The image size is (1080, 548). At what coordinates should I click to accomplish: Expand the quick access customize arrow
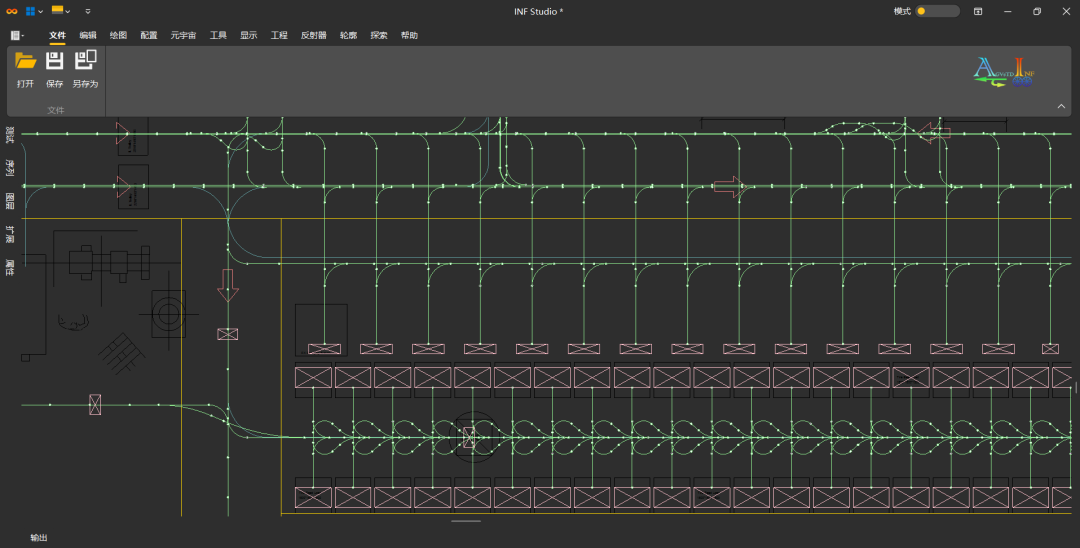click(x=88, y=11)
